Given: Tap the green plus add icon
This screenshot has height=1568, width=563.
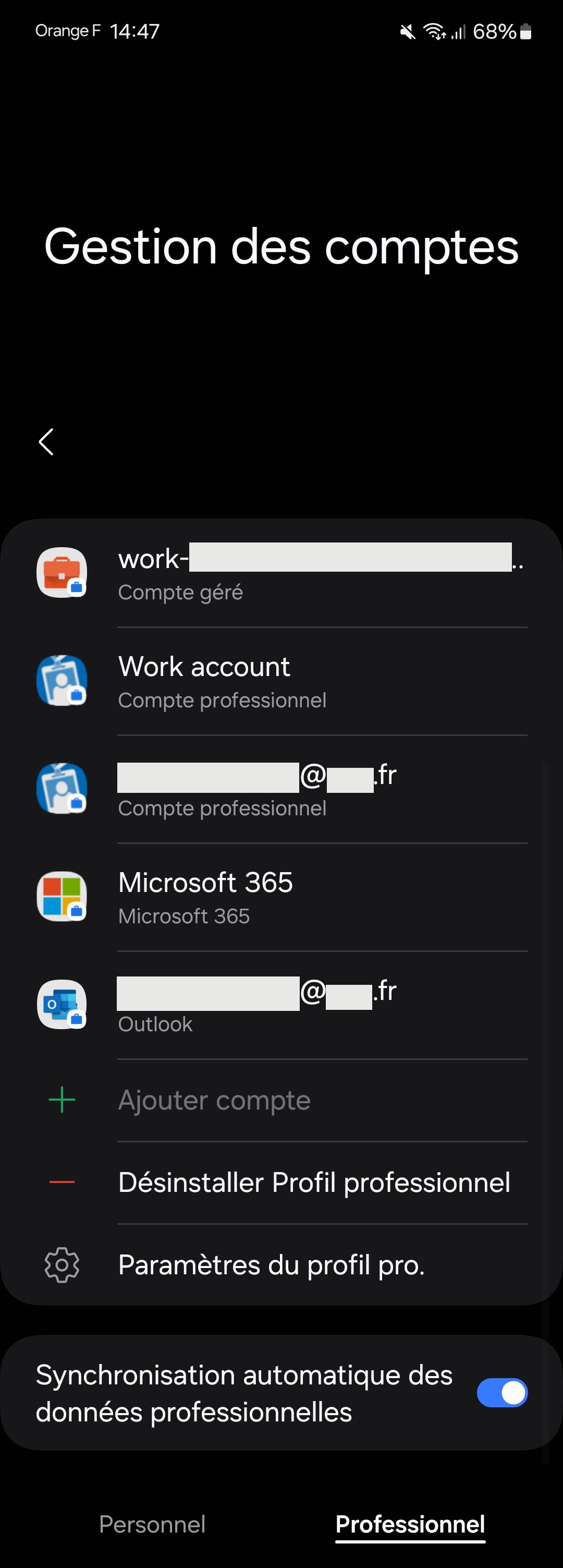Looking at the screenshot, I should 62,1100.
